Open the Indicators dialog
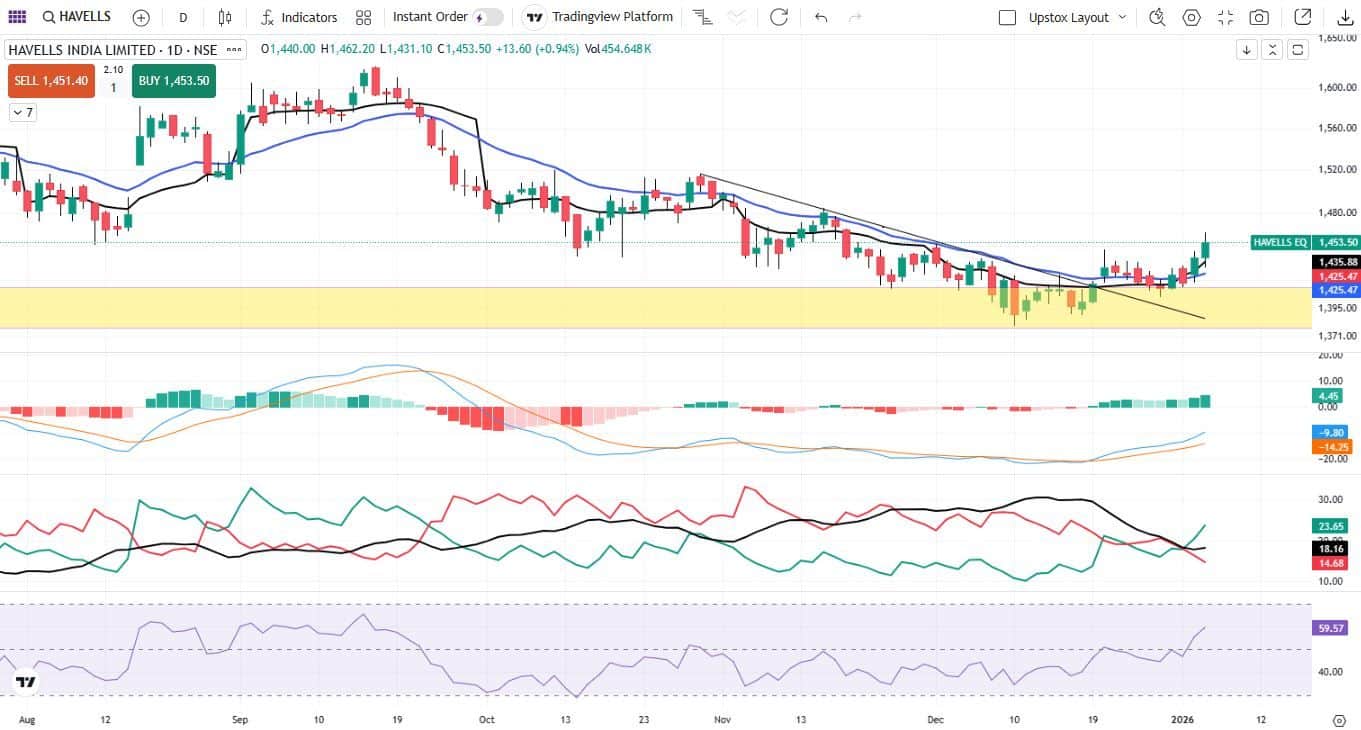1361x730 pixels. tap(299, 17)
